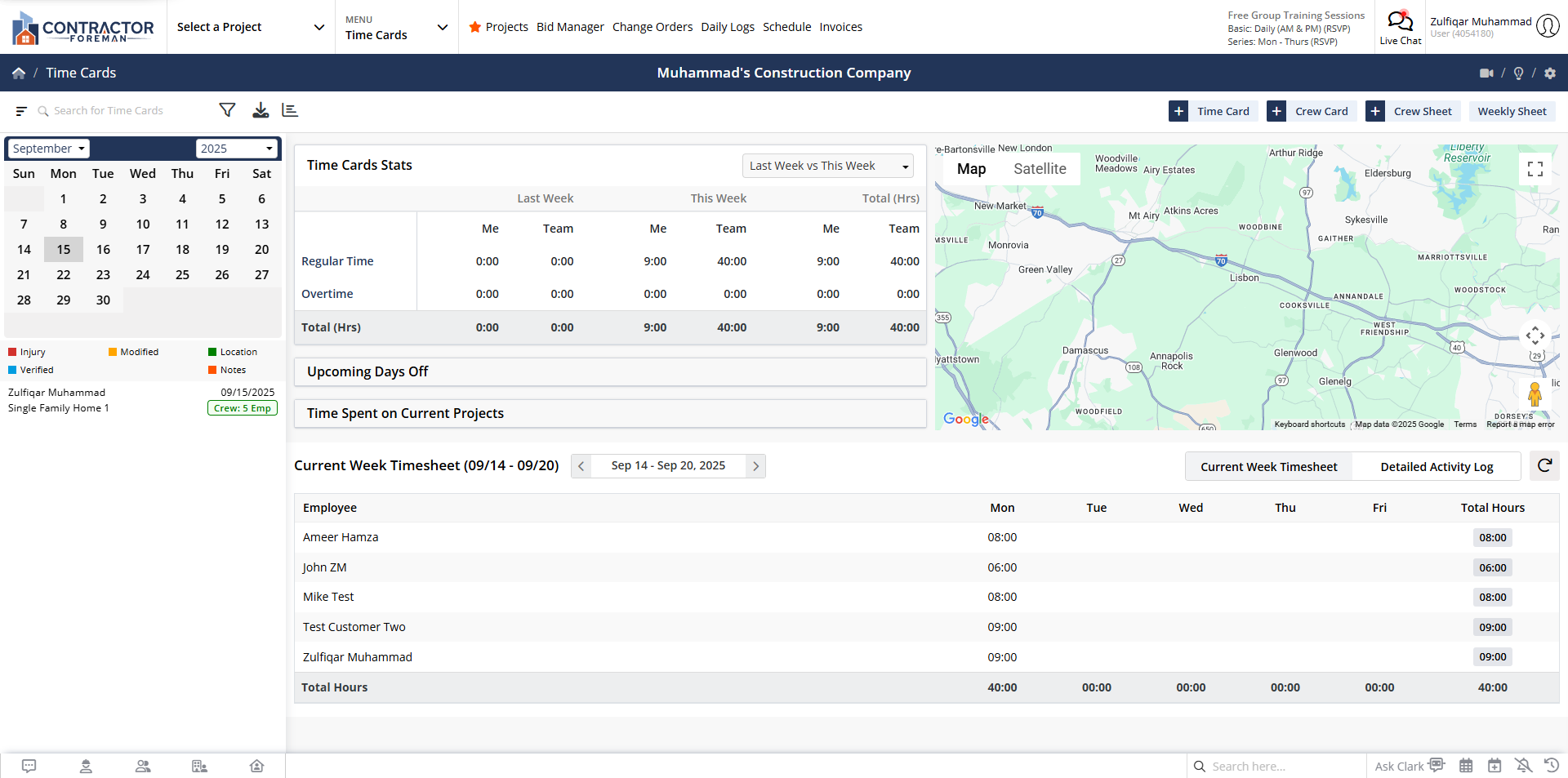
Task: Toggle map fullscreen view
Action: coord(1535,169)
